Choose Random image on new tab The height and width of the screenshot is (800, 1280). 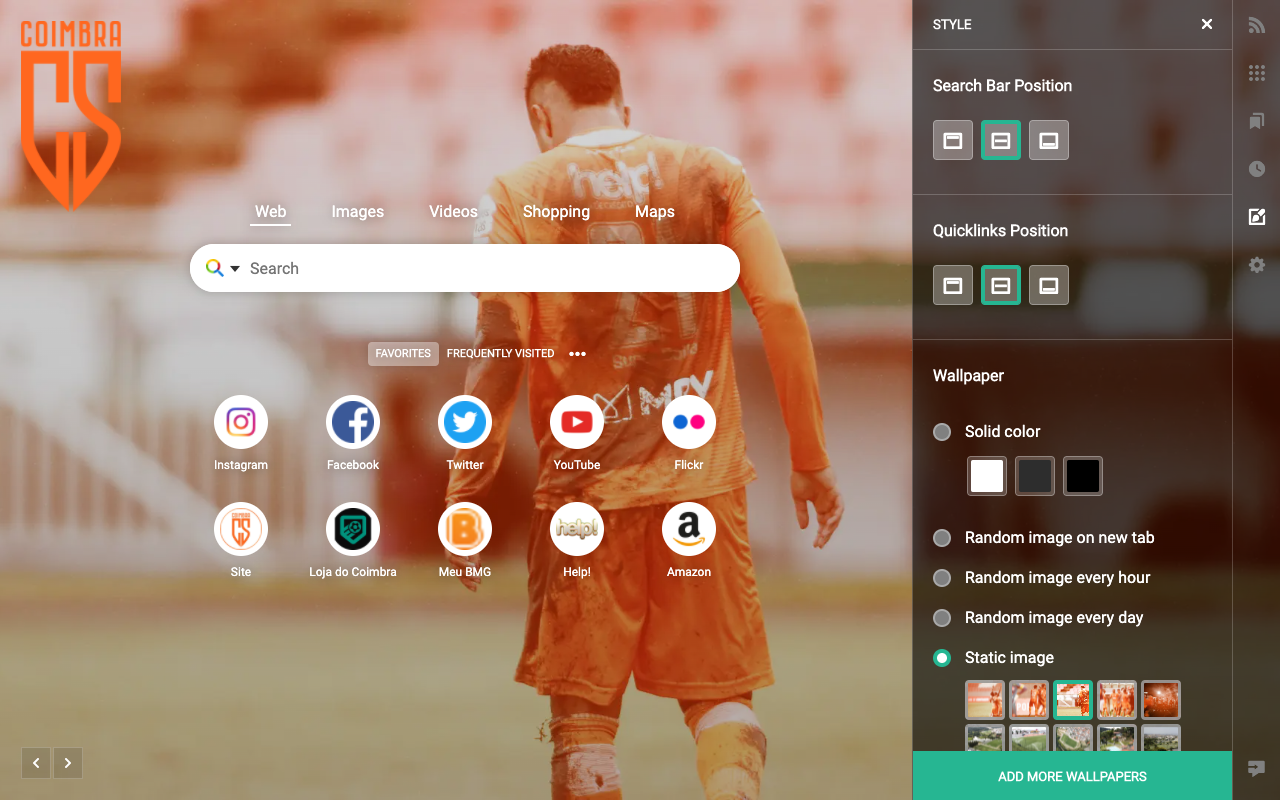click(942, 538)
